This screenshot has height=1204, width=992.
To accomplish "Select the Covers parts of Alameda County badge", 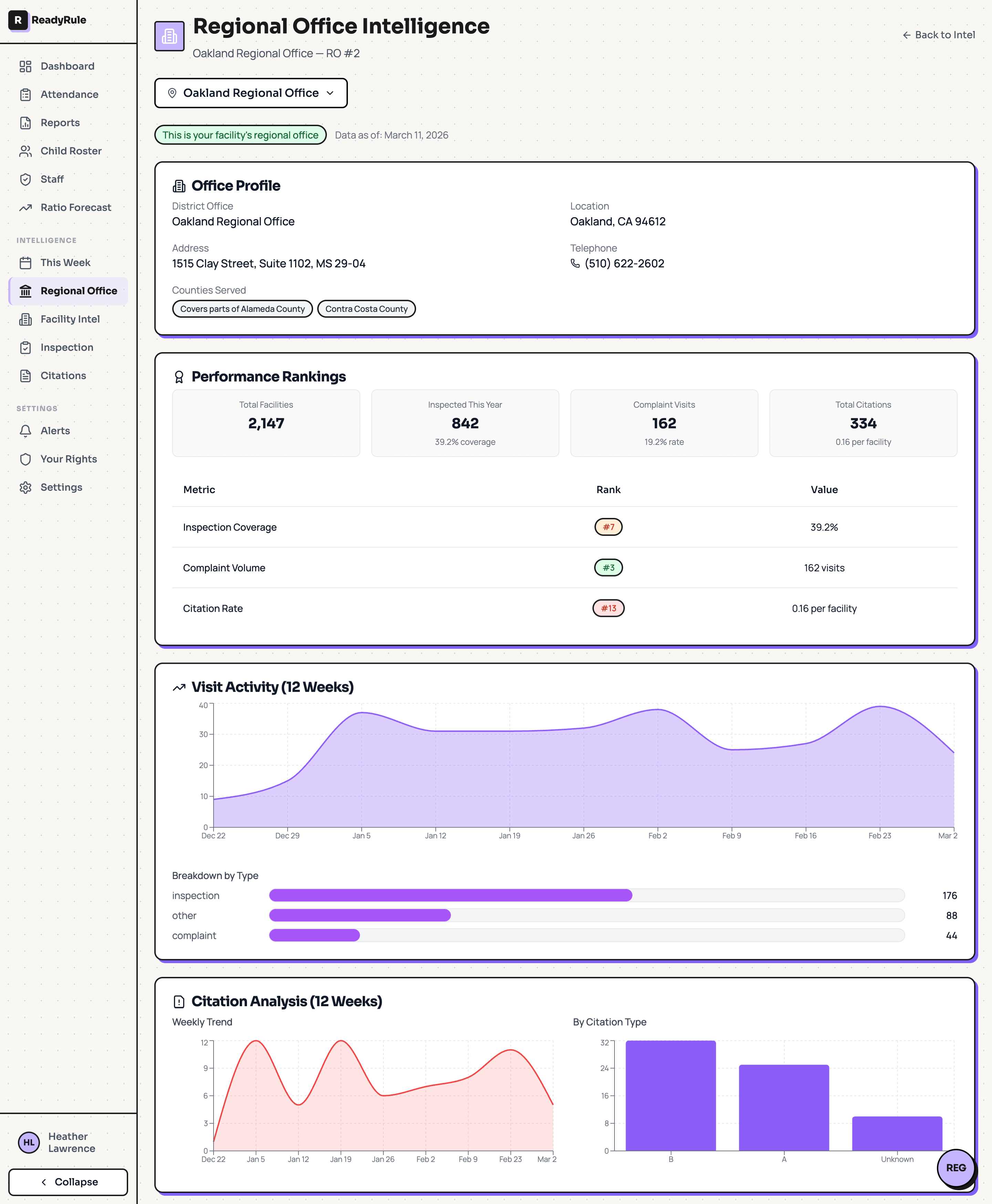I will [242, 309].
